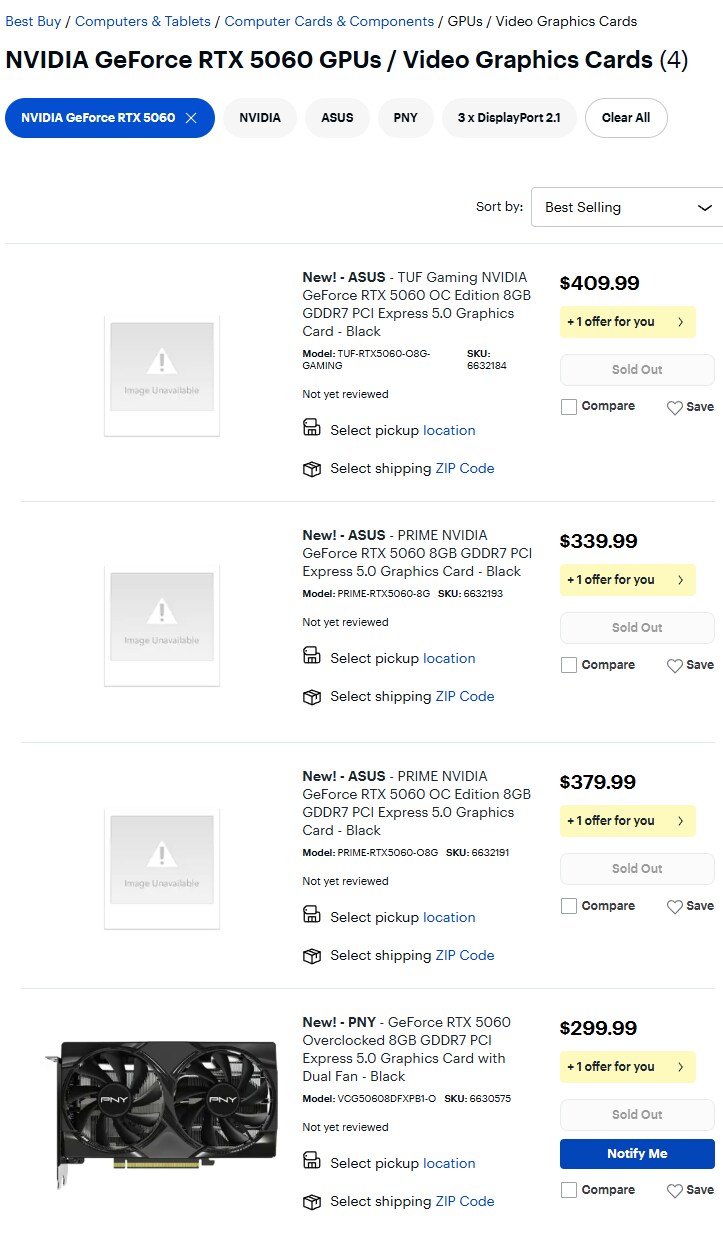Click the Notify Me button
Viewport: 723px width, 1243px height.
click(637, 1154)
